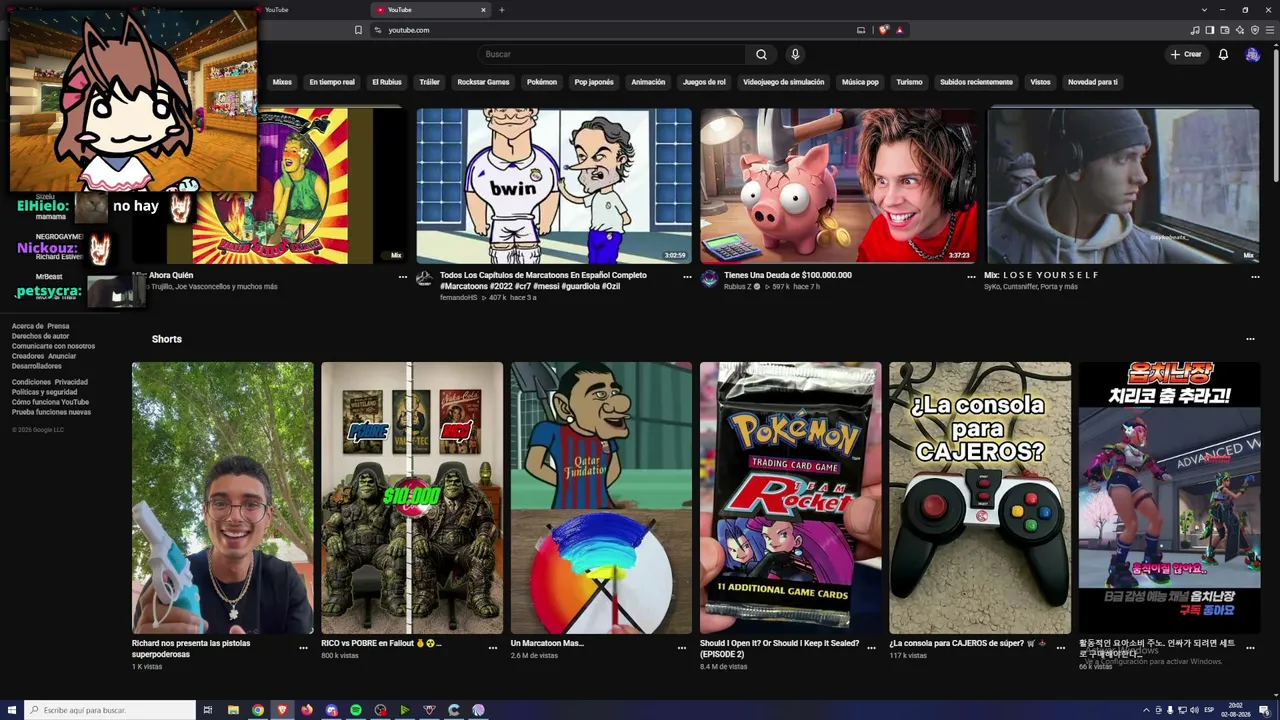
Task: Open Google Chrome from the taskbar
Action: 258,710
